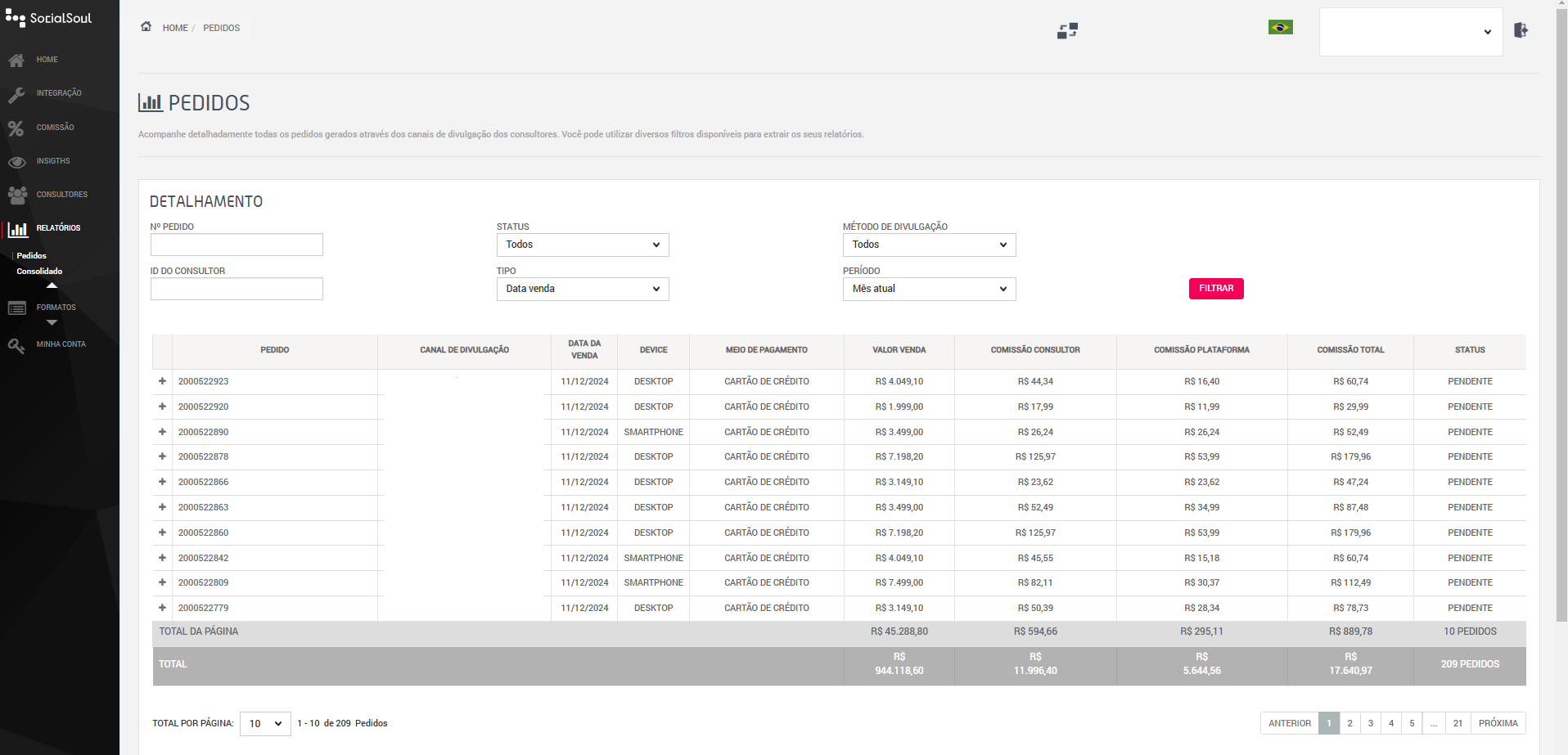Image resolution: width=1568 pixels, height=755 pixels.
Task: Go to the Próxima page
Action: point(1498,723)
